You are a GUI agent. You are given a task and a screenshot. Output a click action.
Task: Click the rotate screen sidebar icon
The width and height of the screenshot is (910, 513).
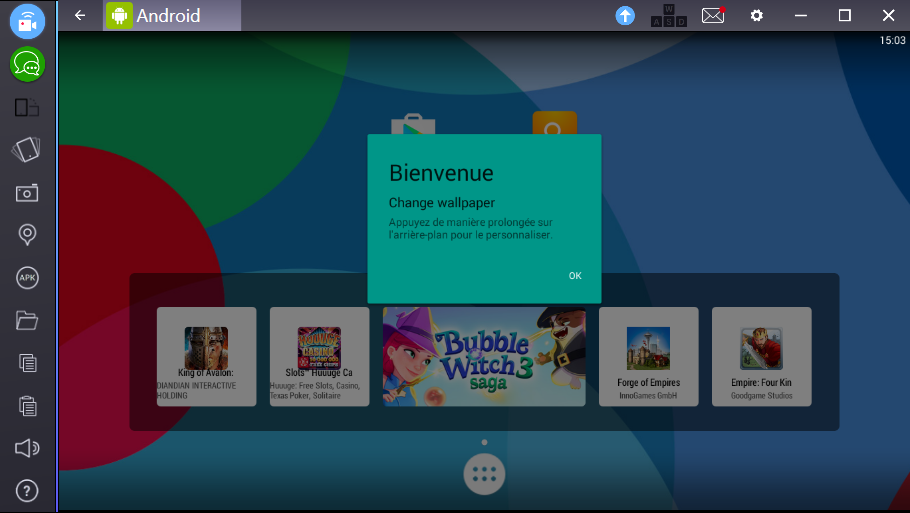point(27,150)
